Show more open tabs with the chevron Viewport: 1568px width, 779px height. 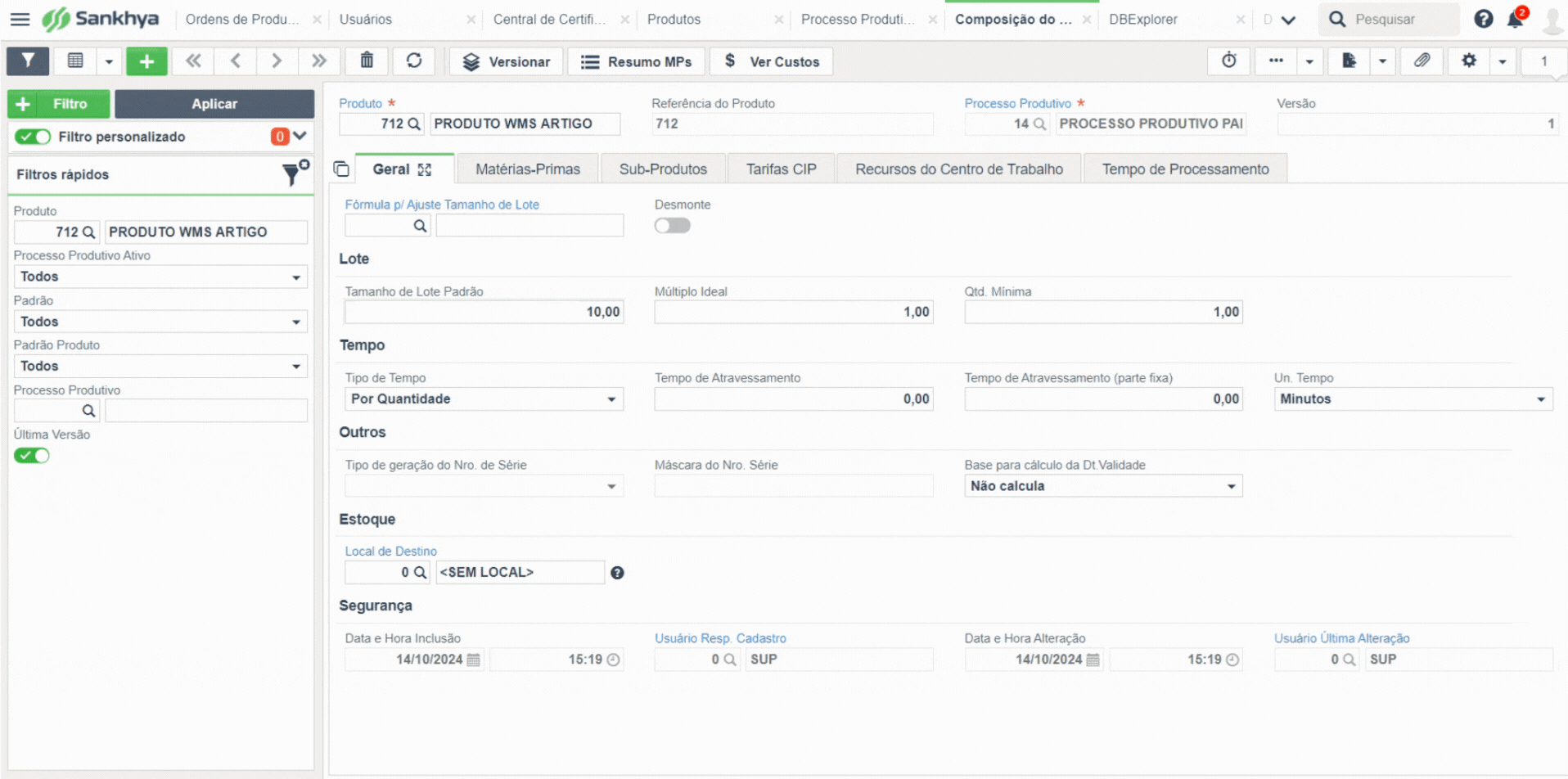pos(1288,20)
